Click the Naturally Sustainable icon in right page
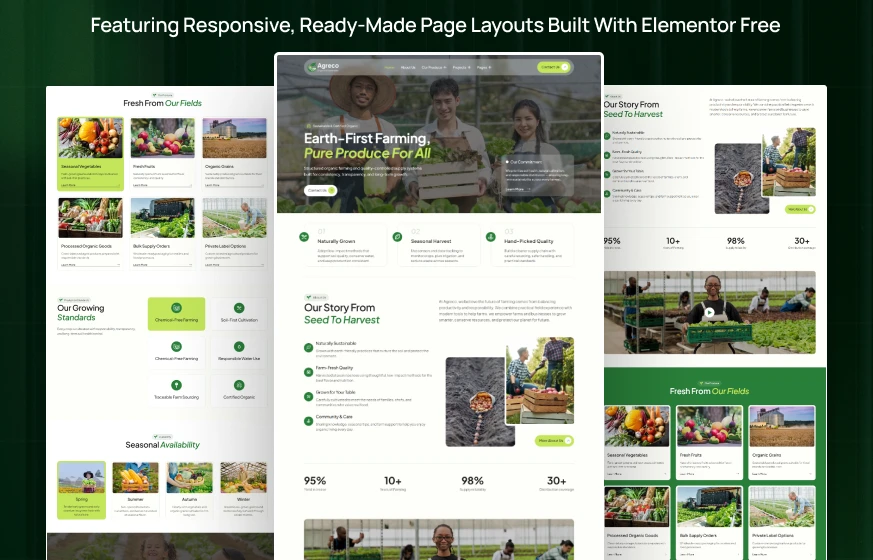 [x=607, y=136]
